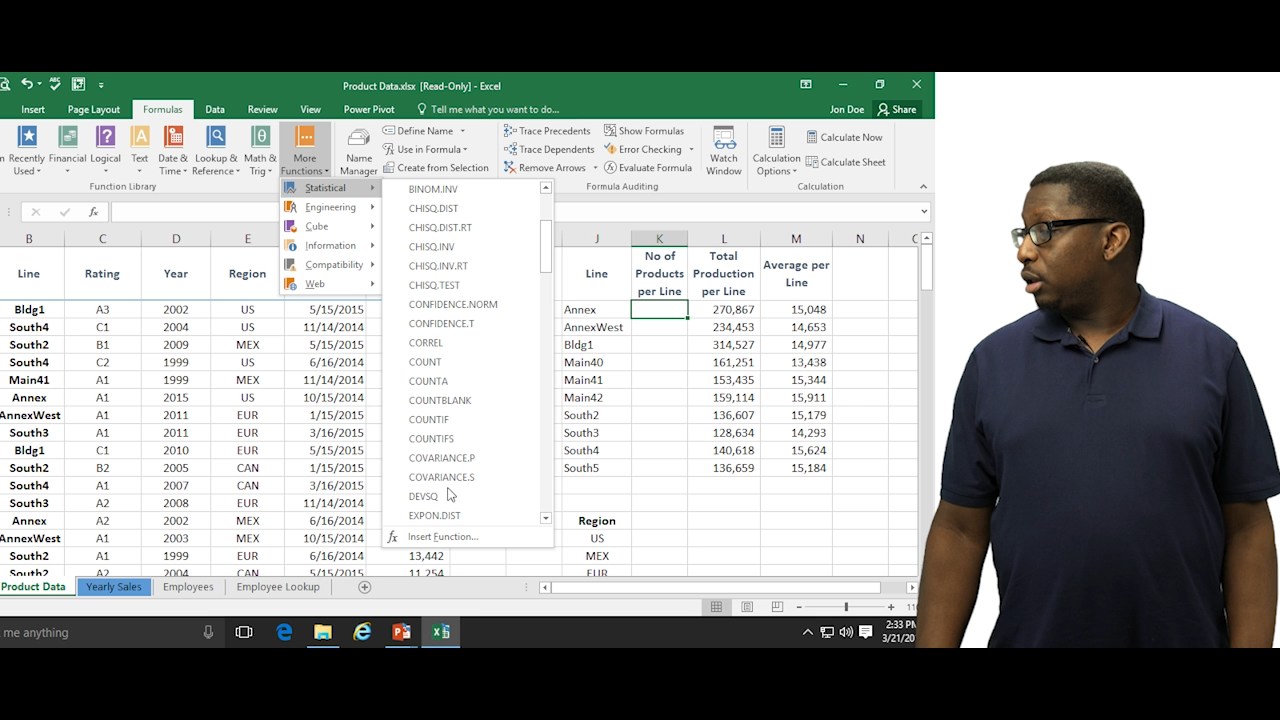The height and width of the screenshot is (720, 1280).
Task: Open the Error Checking dropdown arrow
Action: click(x=691, y=149)
